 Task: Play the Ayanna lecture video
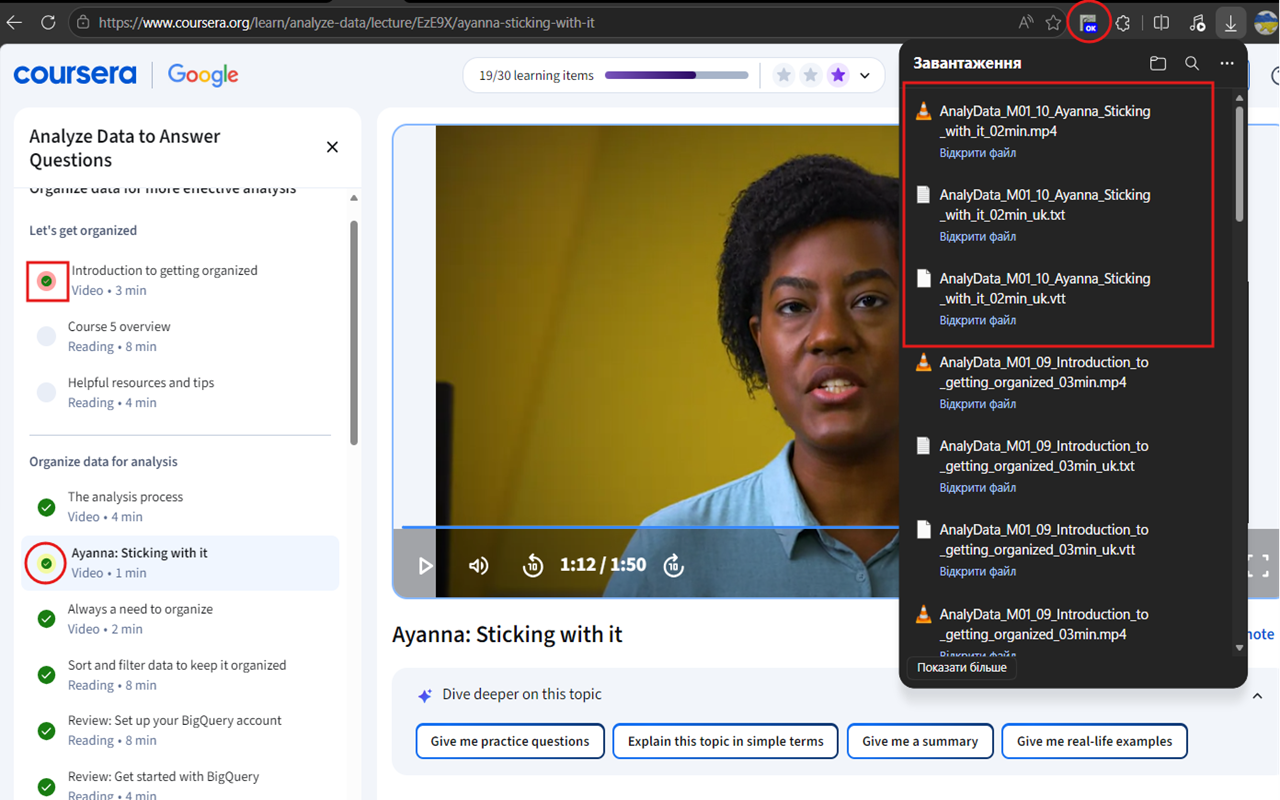425,565
